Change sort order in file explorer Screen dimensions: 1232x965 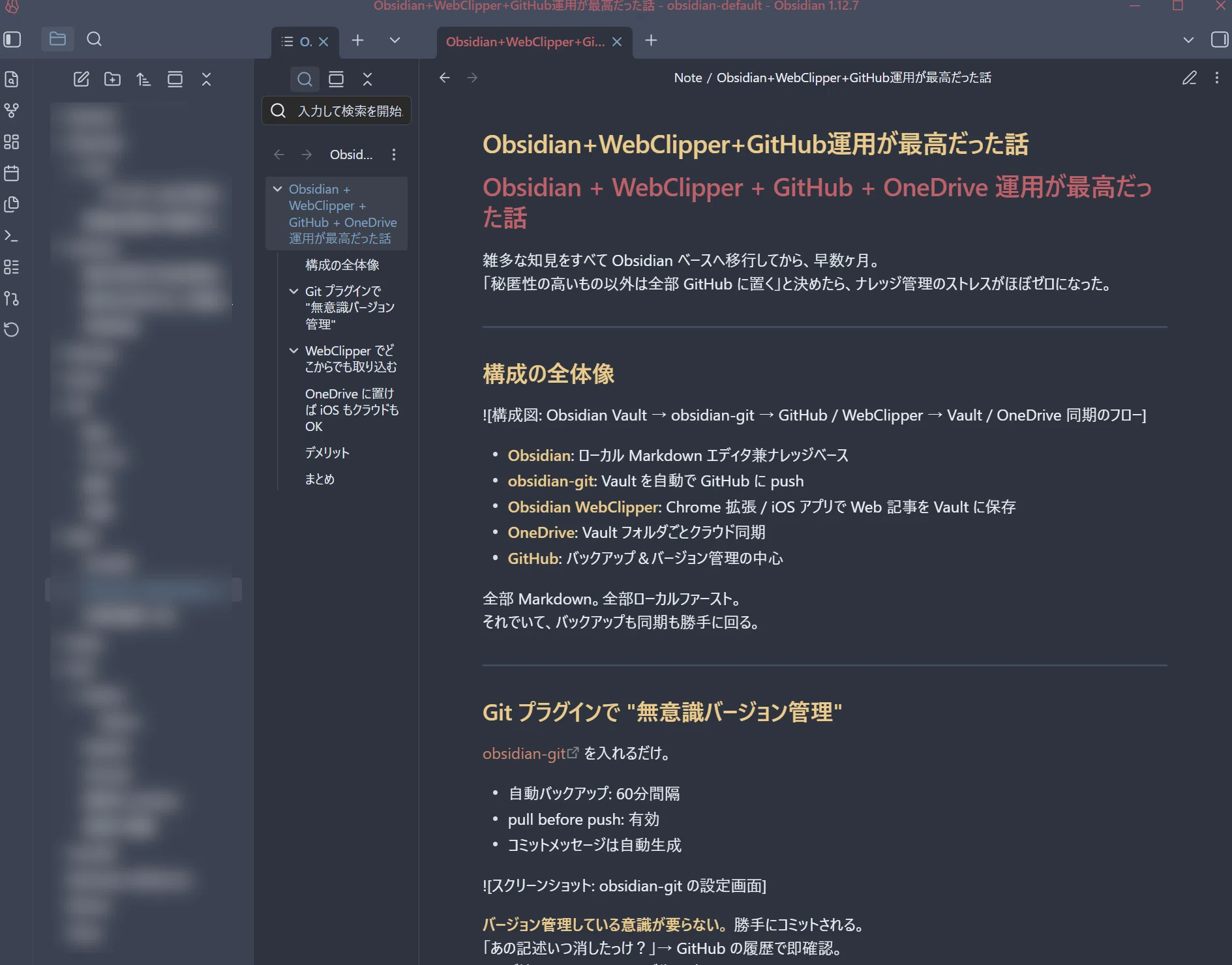tap(143, 80)
